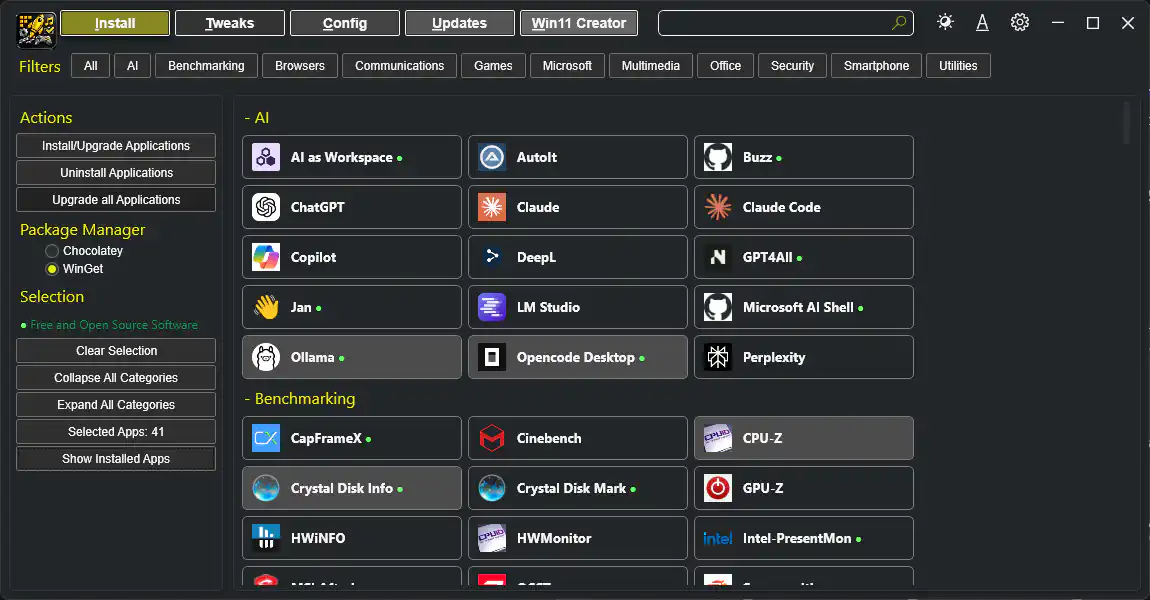Filter by Browsers category

coord(300,65)
